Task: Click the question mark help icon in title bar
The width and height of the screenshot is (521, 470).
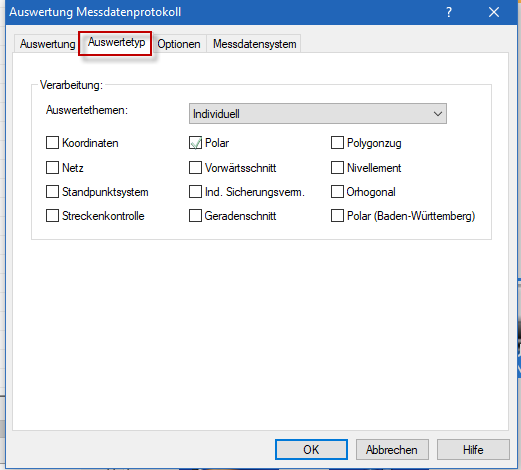Action: point(449,12)
